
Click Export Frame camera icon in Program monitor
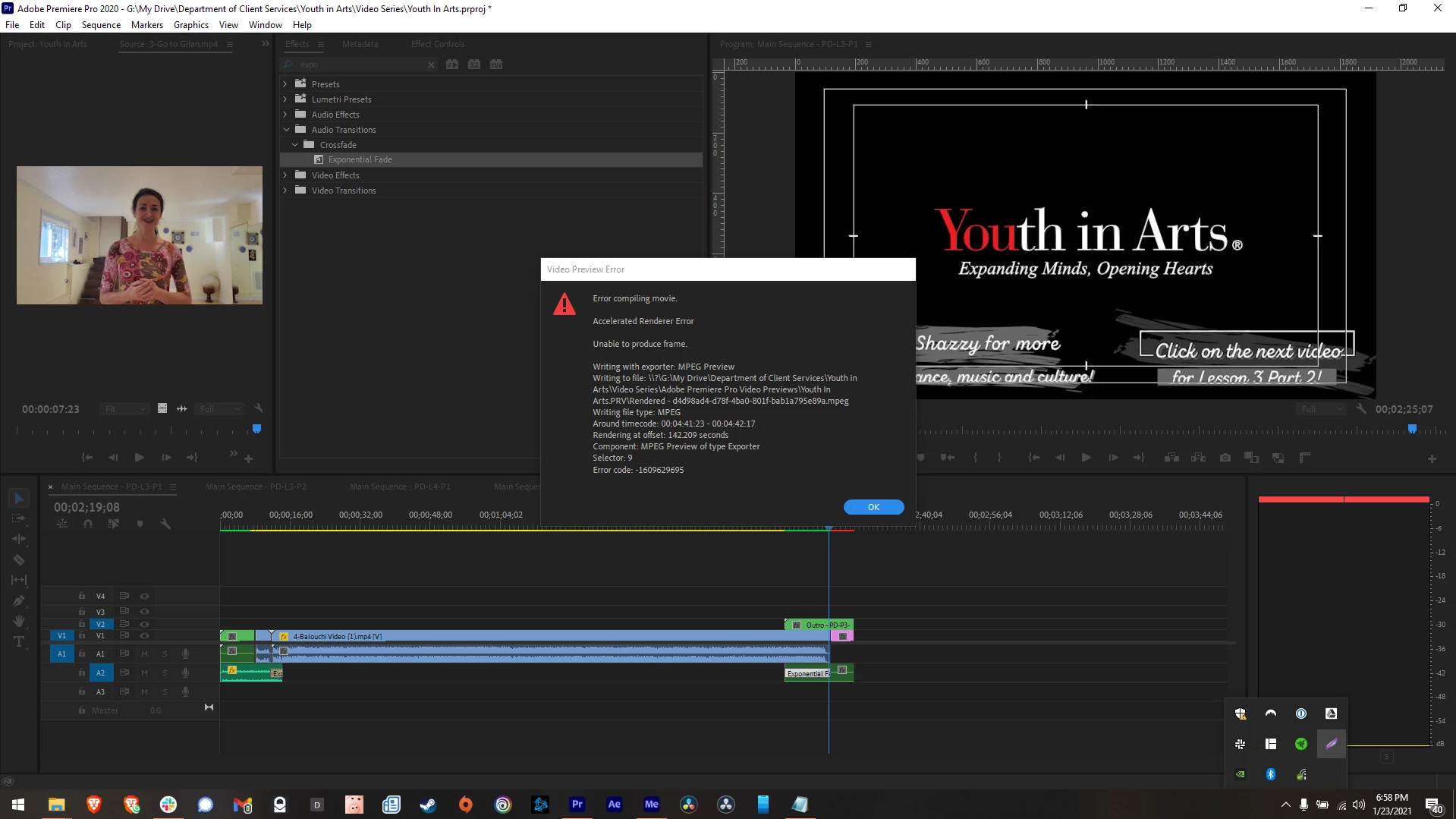(x=1225, y=458)
